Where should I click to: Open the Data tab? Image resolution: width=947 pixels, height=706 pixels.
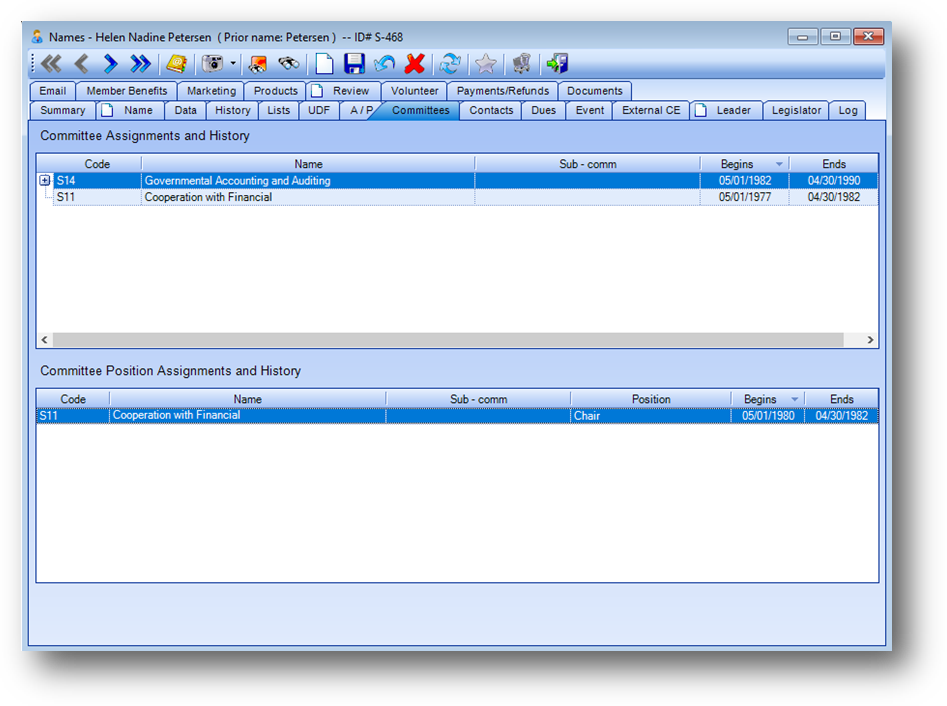click(x=185, y=110)
